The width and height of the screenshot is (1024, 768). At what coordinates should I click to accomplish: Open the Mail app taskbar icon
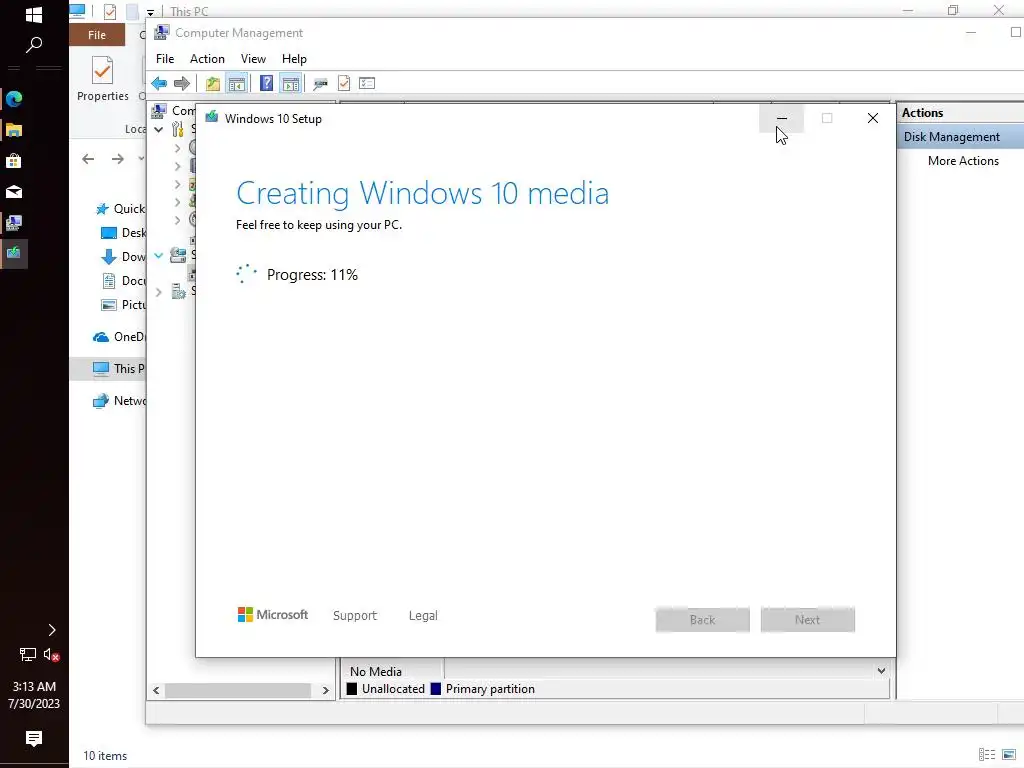point(14,192)
